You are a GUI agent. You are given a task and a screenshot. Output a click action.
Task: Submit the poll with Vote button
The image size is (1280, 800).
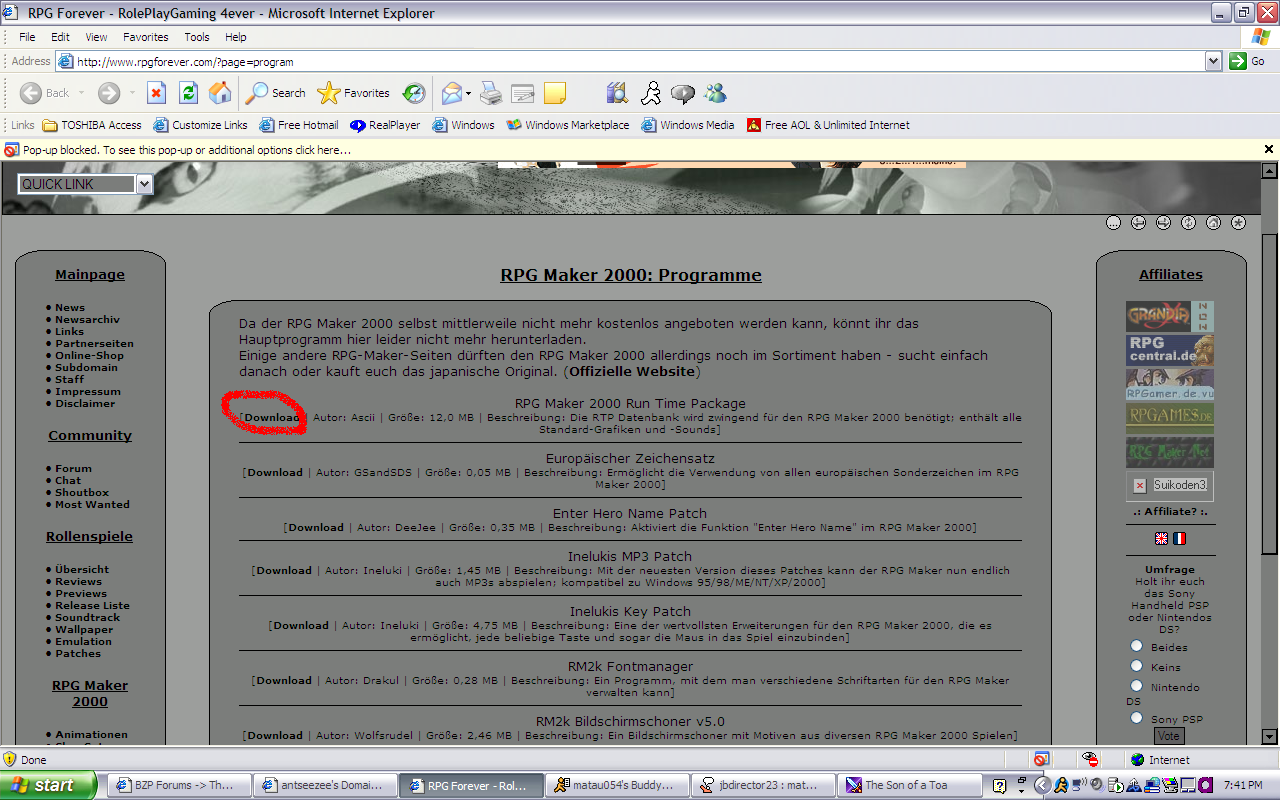(1169, 736)
